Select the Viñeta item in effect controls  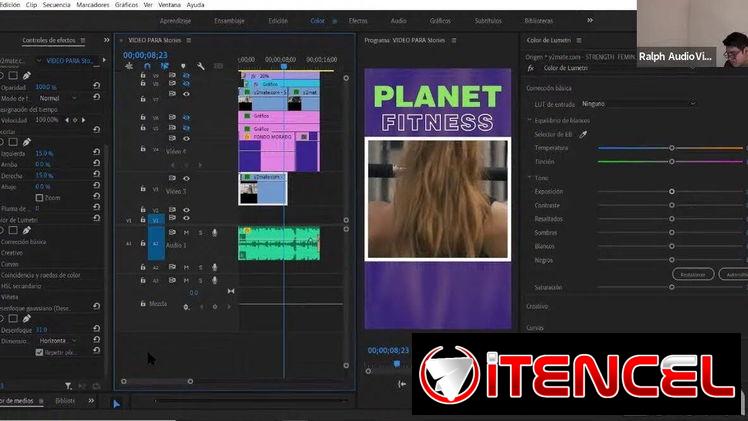tap(10, 297)
